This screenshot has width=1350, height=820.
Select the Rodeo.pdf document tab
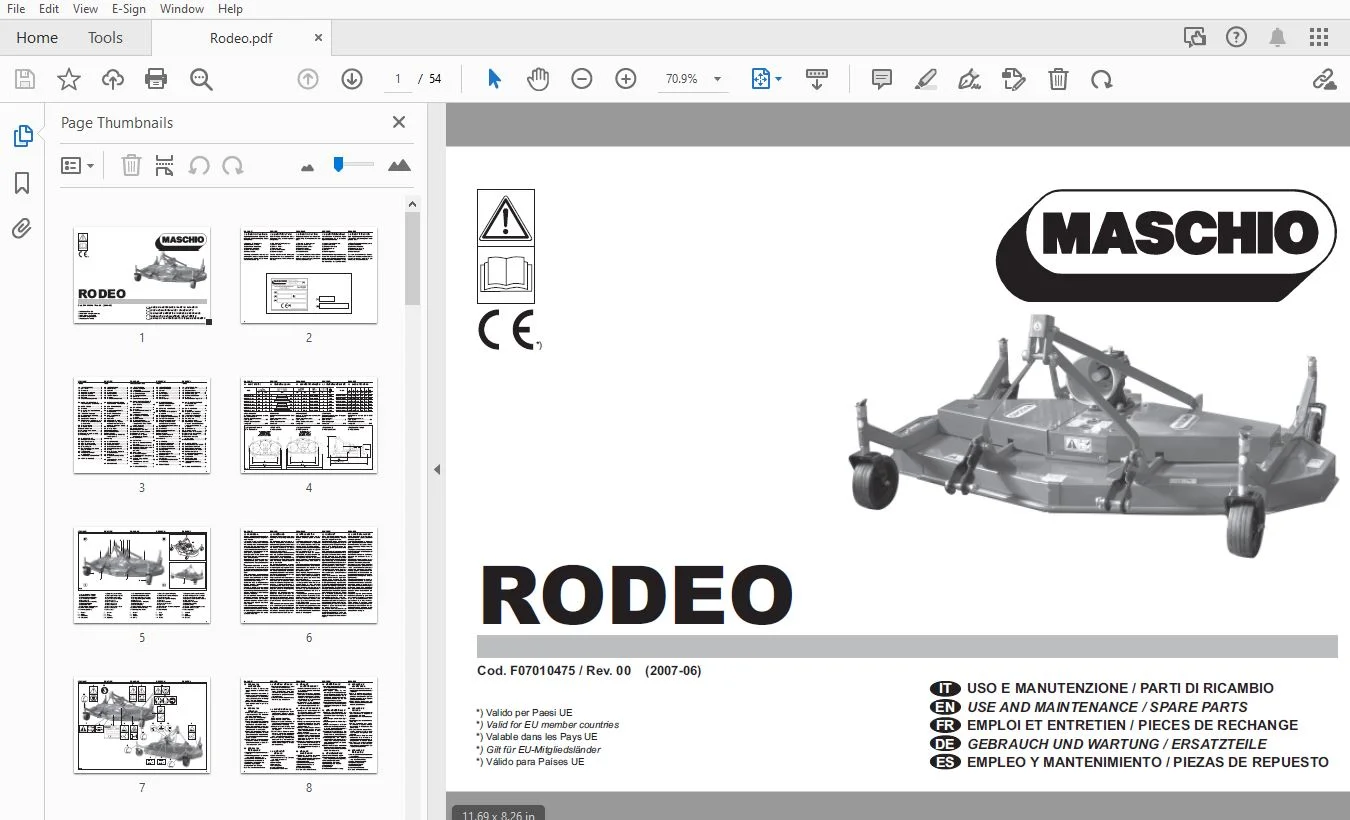point(241,38)
